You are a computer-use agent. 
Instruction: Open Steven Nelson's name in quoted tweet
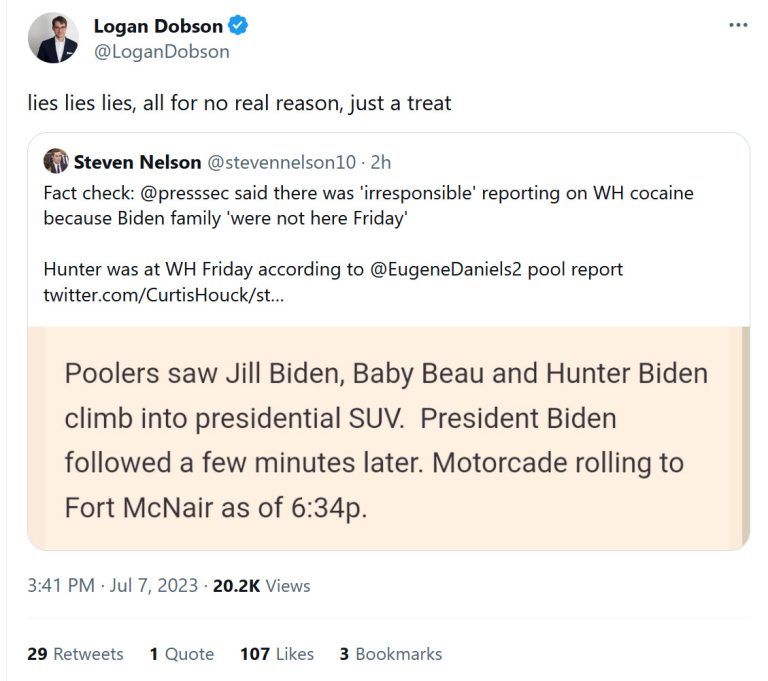point(137,161)
